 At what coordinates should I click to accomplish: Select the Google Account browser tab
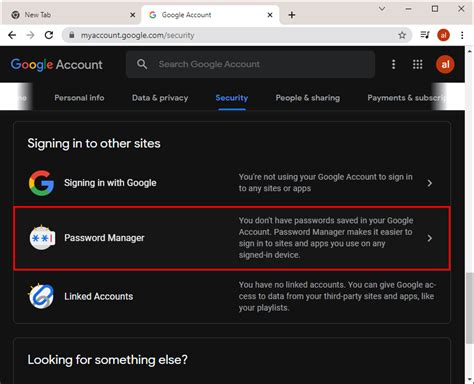pos(211,15)
